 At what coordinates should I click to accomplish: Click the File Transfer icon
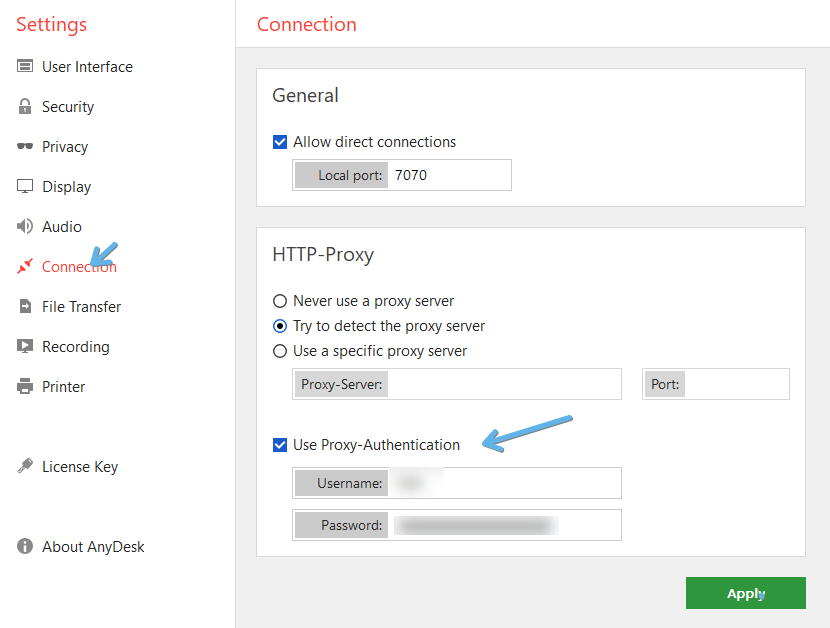[25, 307]
